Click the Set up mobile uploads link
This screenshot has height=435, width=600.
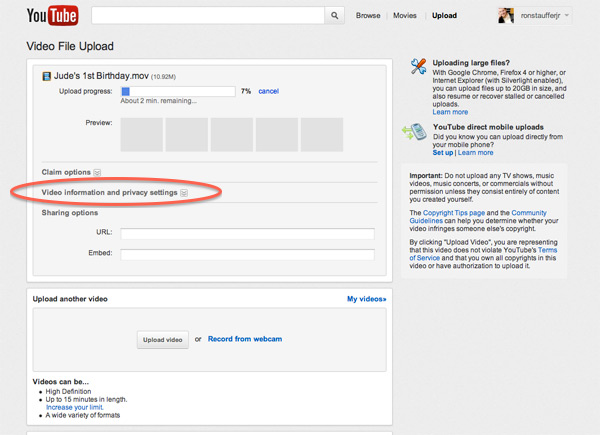point(443,153)
